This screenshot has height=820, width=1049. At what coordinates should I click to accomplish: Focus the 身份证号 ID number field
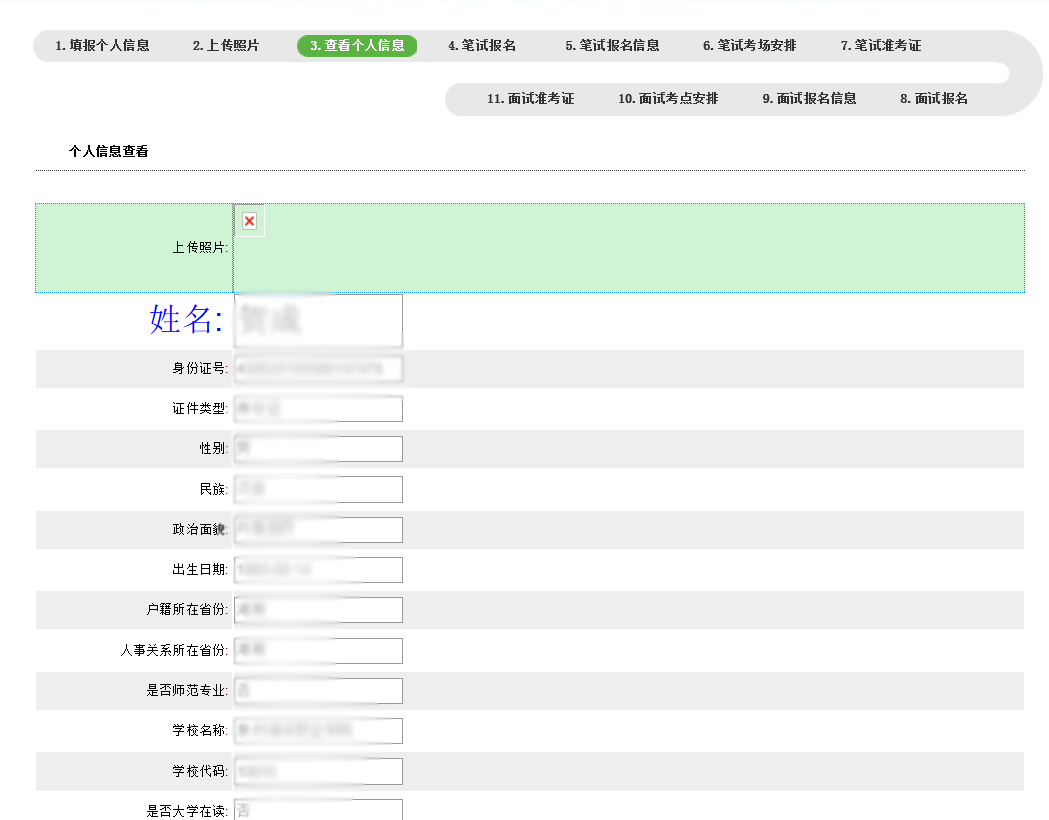click(318, 369)
